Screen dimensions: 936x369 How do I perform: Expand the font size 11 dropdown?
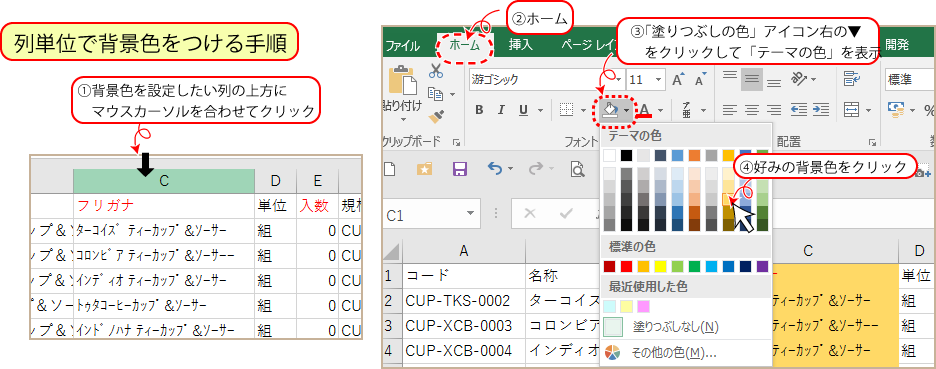[x=658, y=79]
